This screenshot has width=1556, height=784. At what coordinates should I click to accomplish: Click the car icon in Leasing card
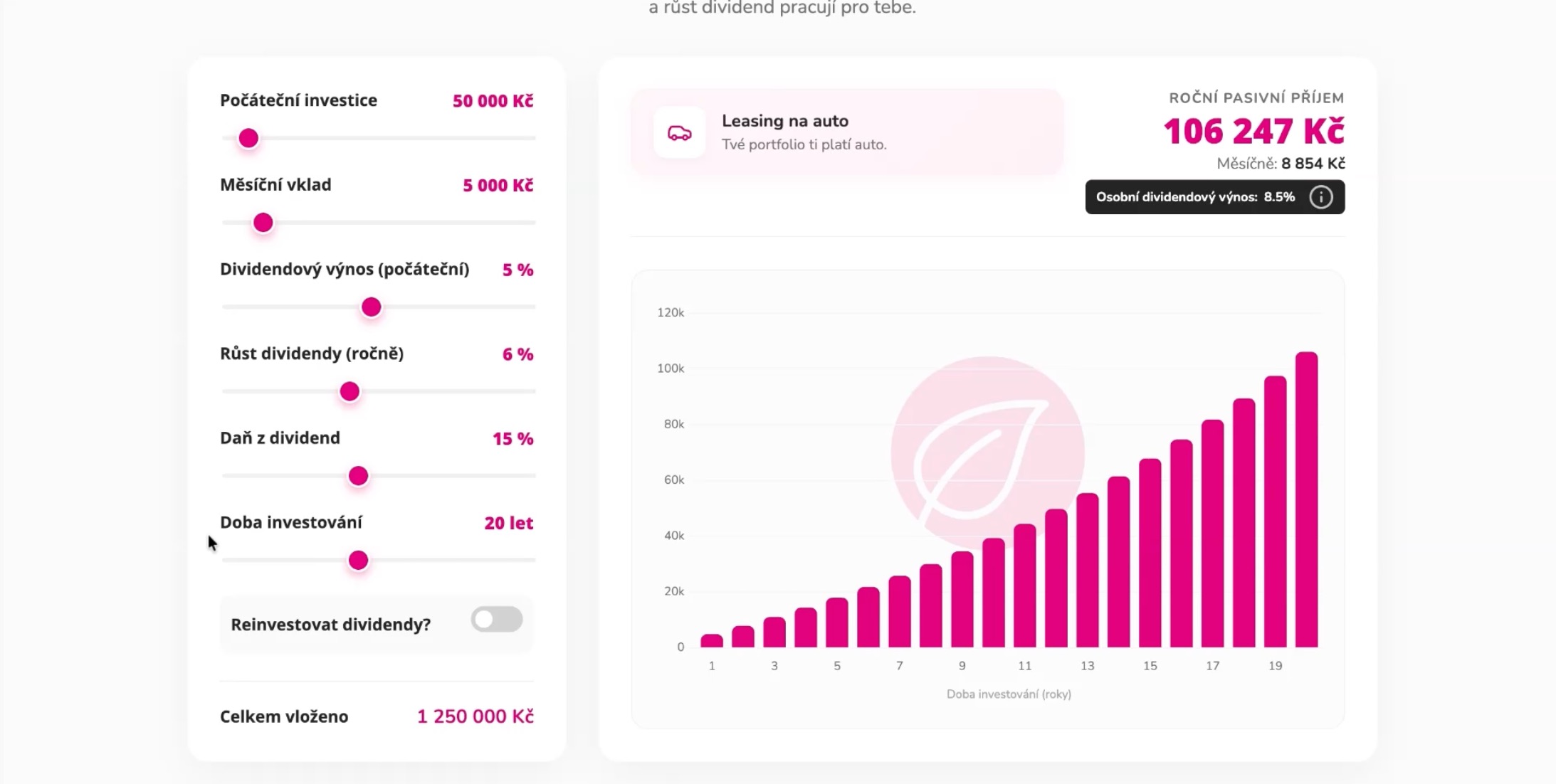click(679, 133)
